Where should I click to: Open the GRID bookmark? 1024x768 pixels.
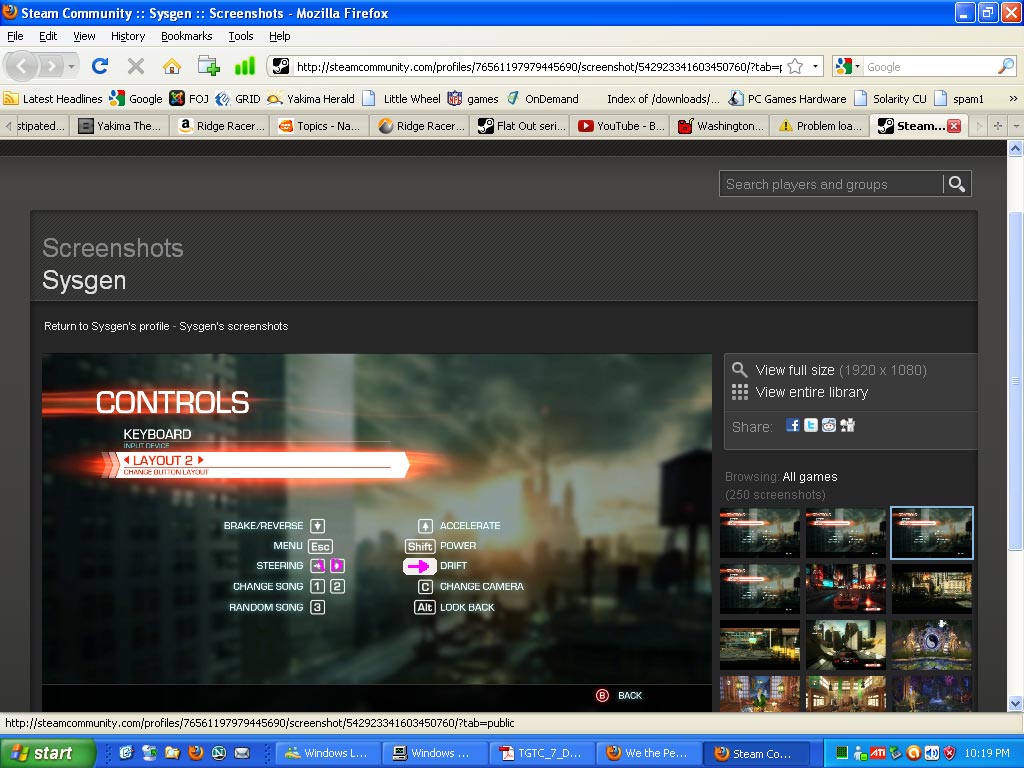238,99
